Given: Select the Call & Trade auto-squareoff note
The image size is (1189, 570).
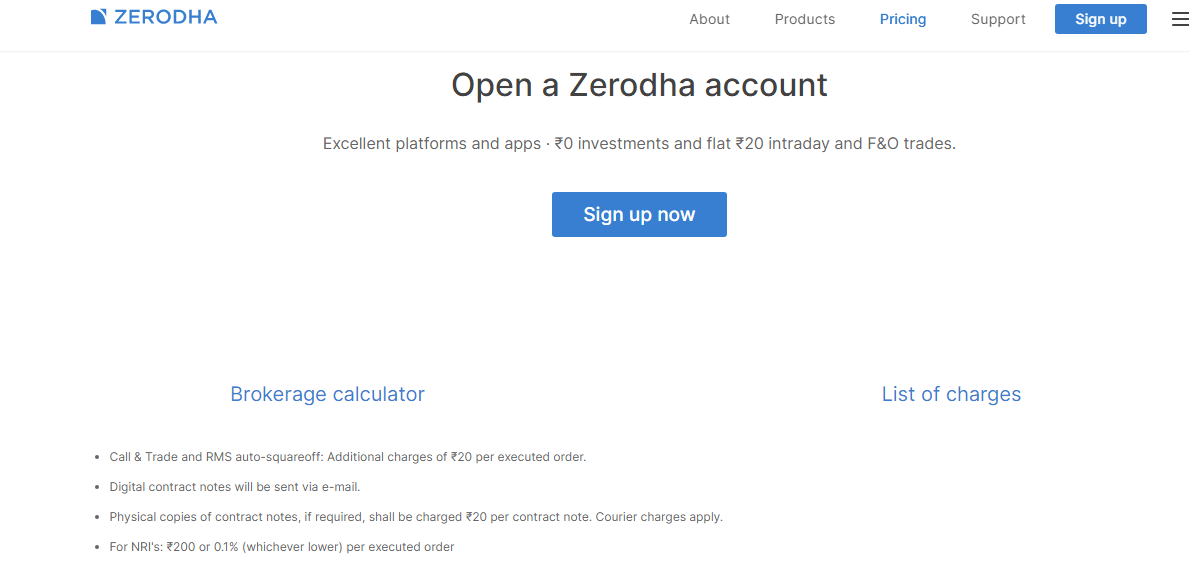Looking at the screenshot, I should pos(348,457).
